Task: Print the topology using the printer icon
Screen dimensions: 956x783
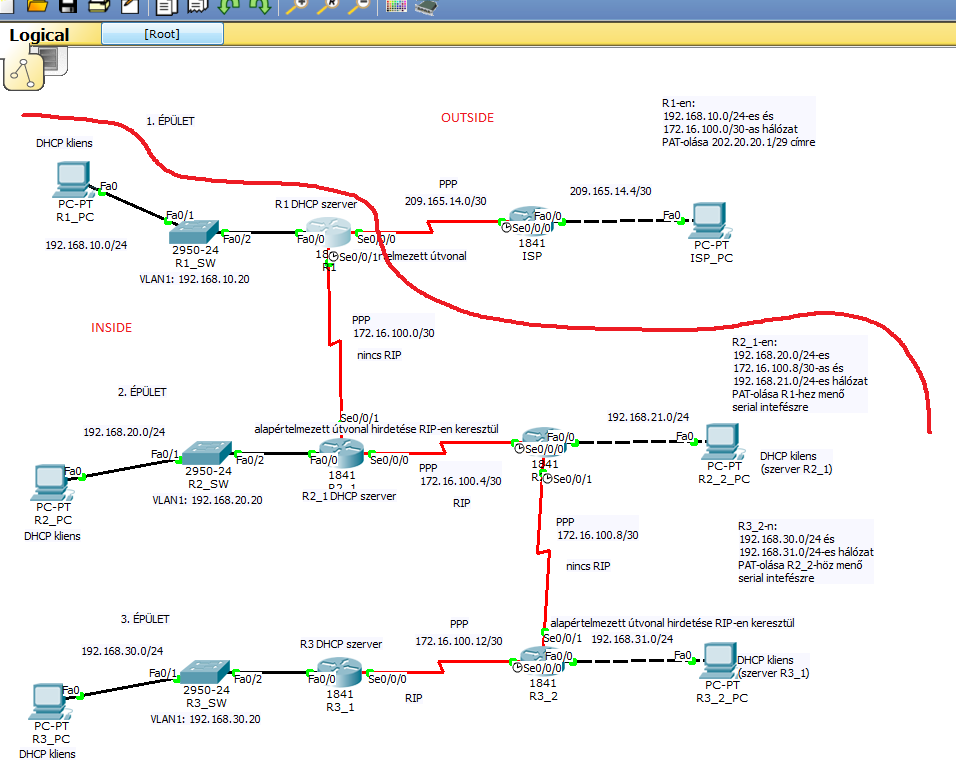Action: pyautogui.click(x=99, y=5)
